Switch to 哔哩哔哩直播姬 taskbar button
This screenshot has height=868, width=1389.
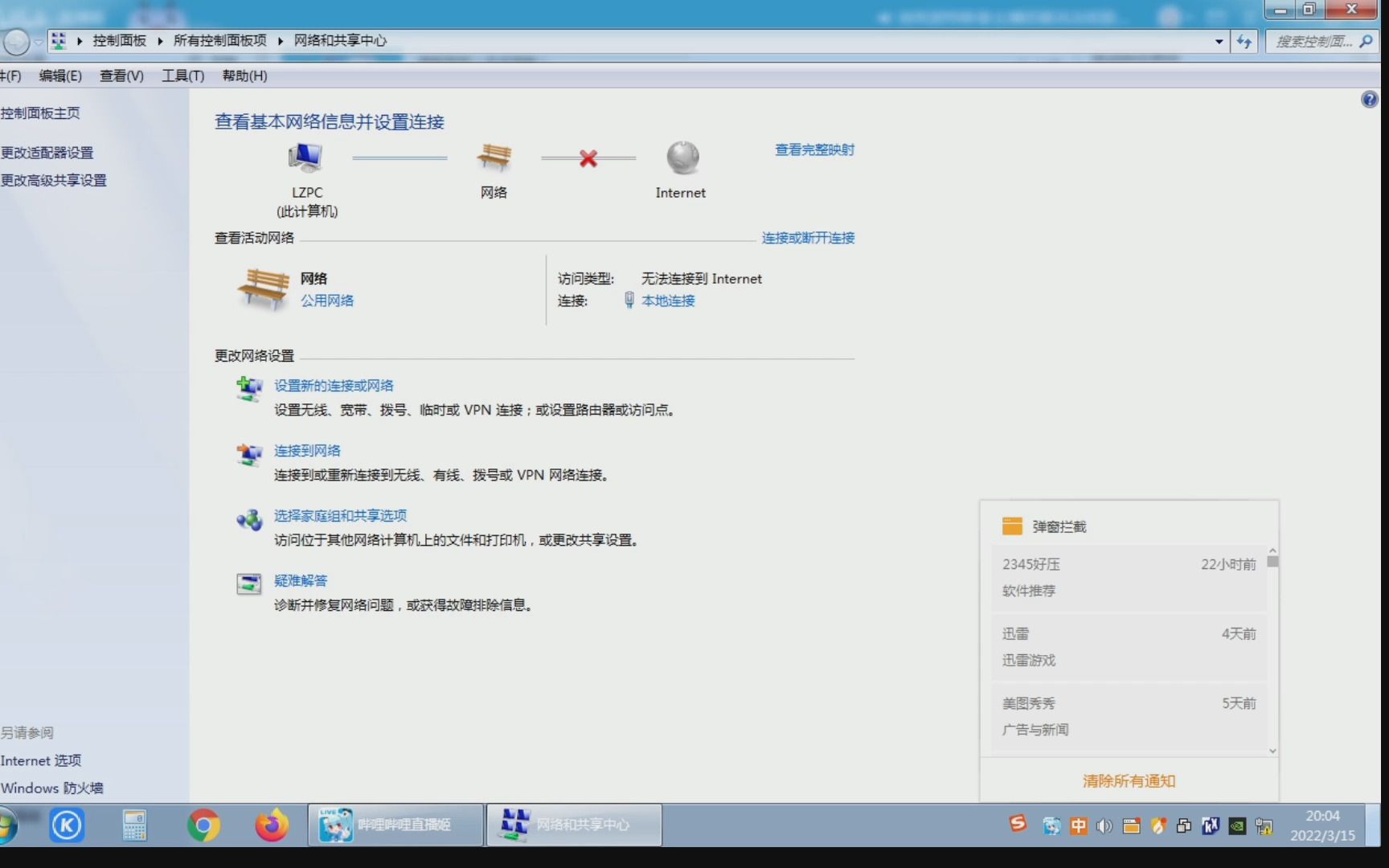point(396,825)
